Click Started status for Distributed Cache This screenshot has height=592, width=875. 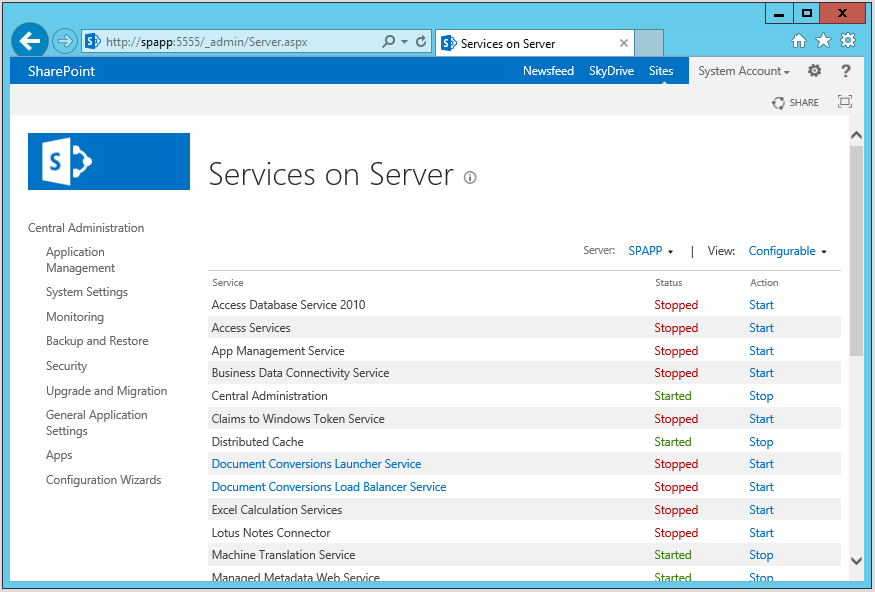[672, 441]
